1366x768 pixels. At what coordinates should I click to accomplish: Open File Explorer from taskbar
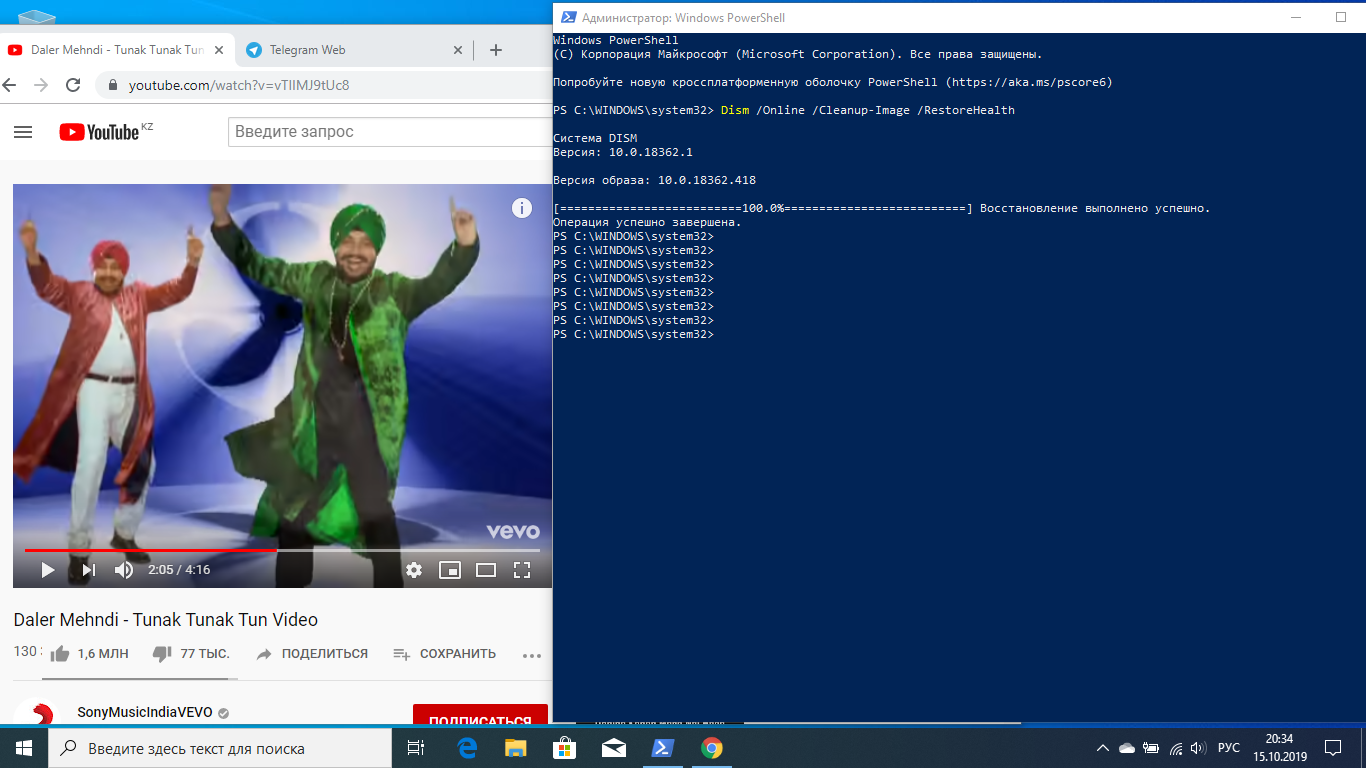click(x=516, y=748)
